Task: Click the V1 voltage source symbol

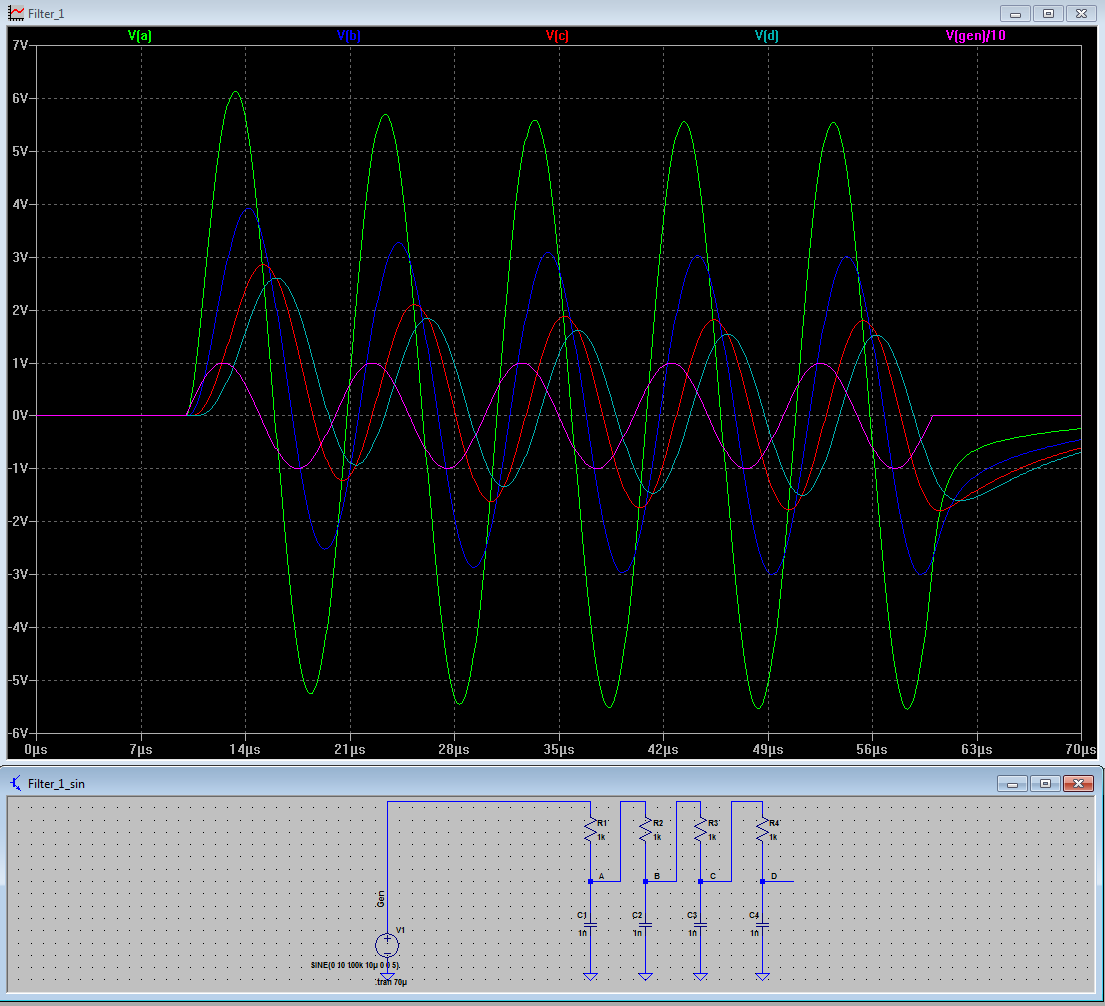Action: 387,945
